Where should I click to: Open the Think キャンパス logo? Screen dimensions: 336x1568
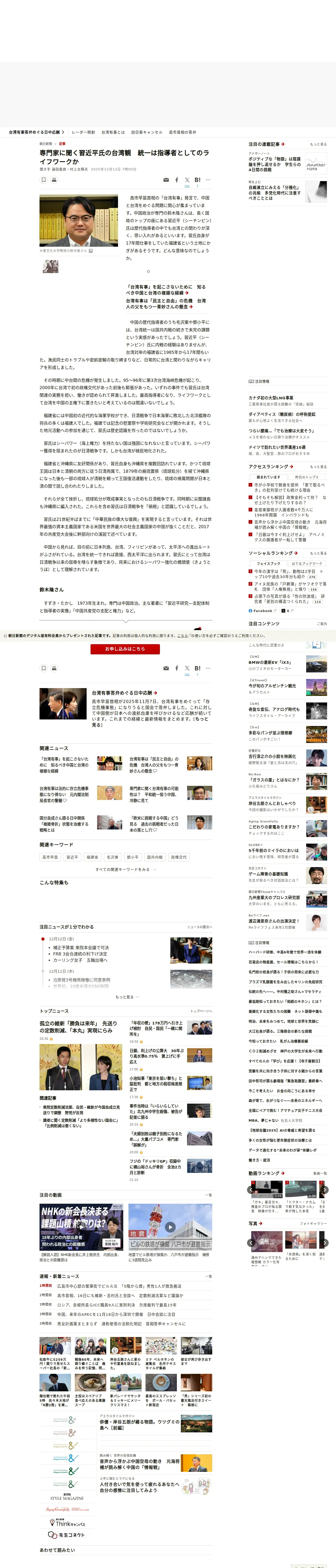point(67,1522)
